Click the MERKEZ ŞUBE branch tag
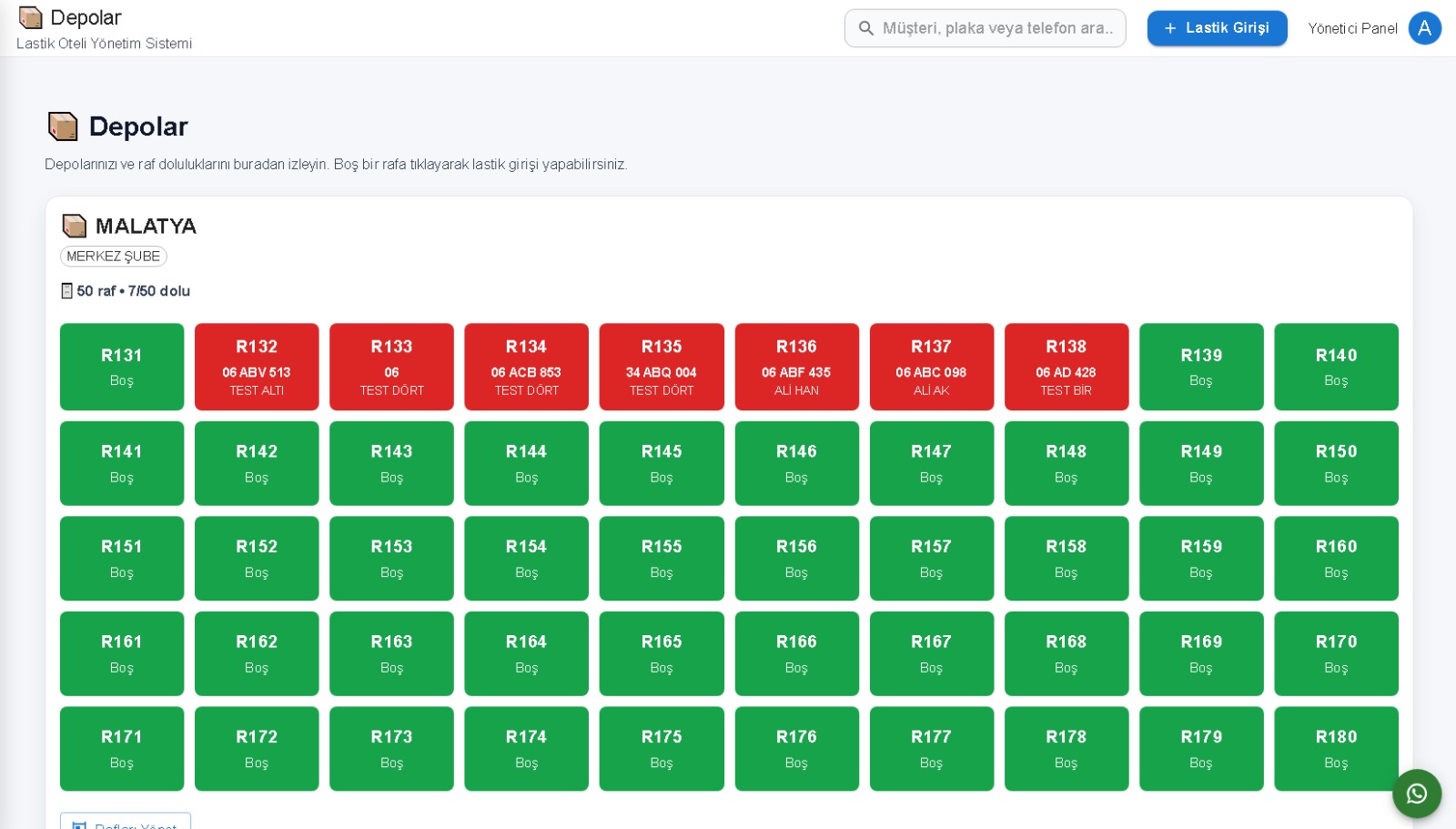 [114, 257]
